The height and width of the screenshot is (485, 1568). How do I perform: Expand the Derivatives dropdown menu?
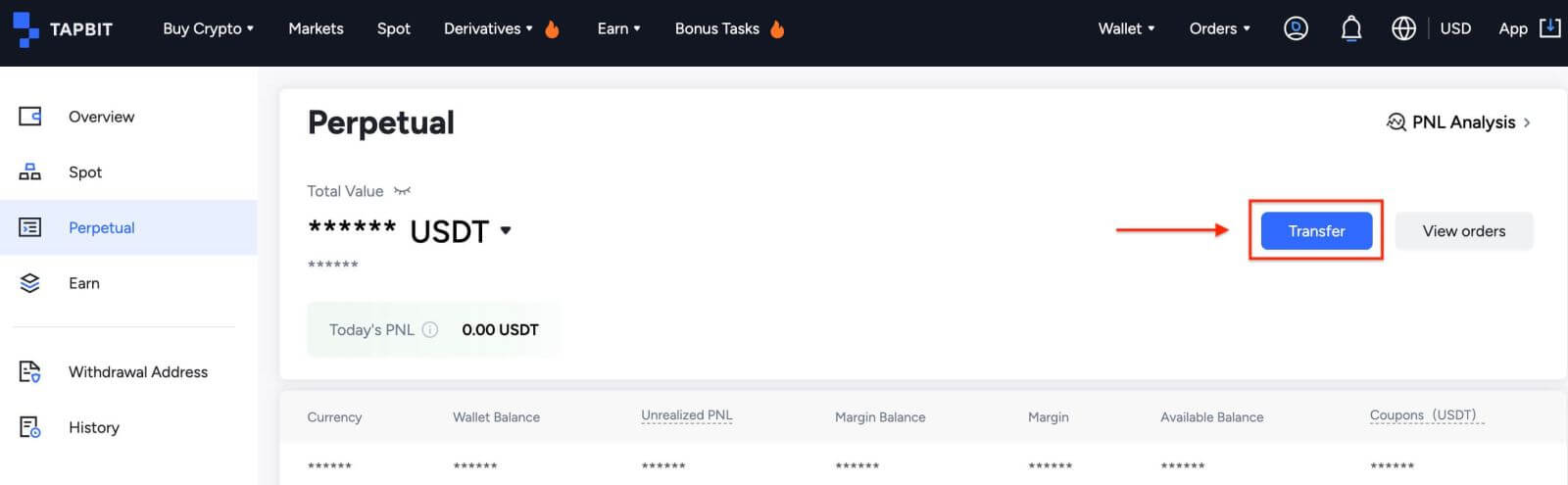point(488,29)
